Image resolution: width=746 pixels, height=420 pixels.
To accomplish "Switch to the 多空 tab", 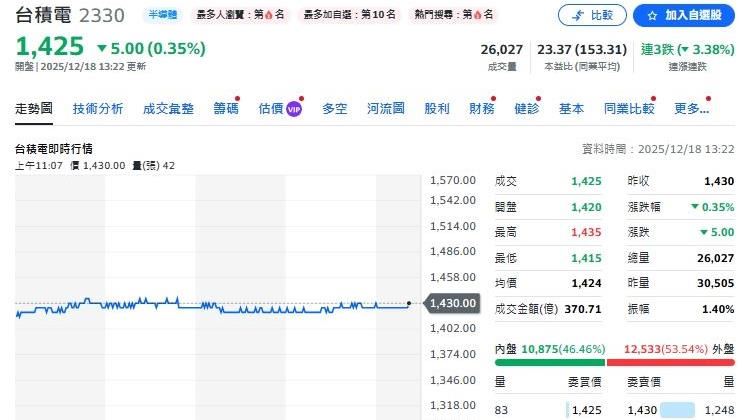I will click(x=334, y=108).
